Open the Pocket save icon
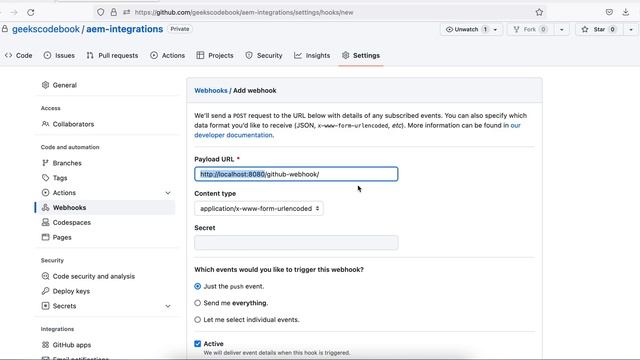The image size is (640, 360). (609, 12)
